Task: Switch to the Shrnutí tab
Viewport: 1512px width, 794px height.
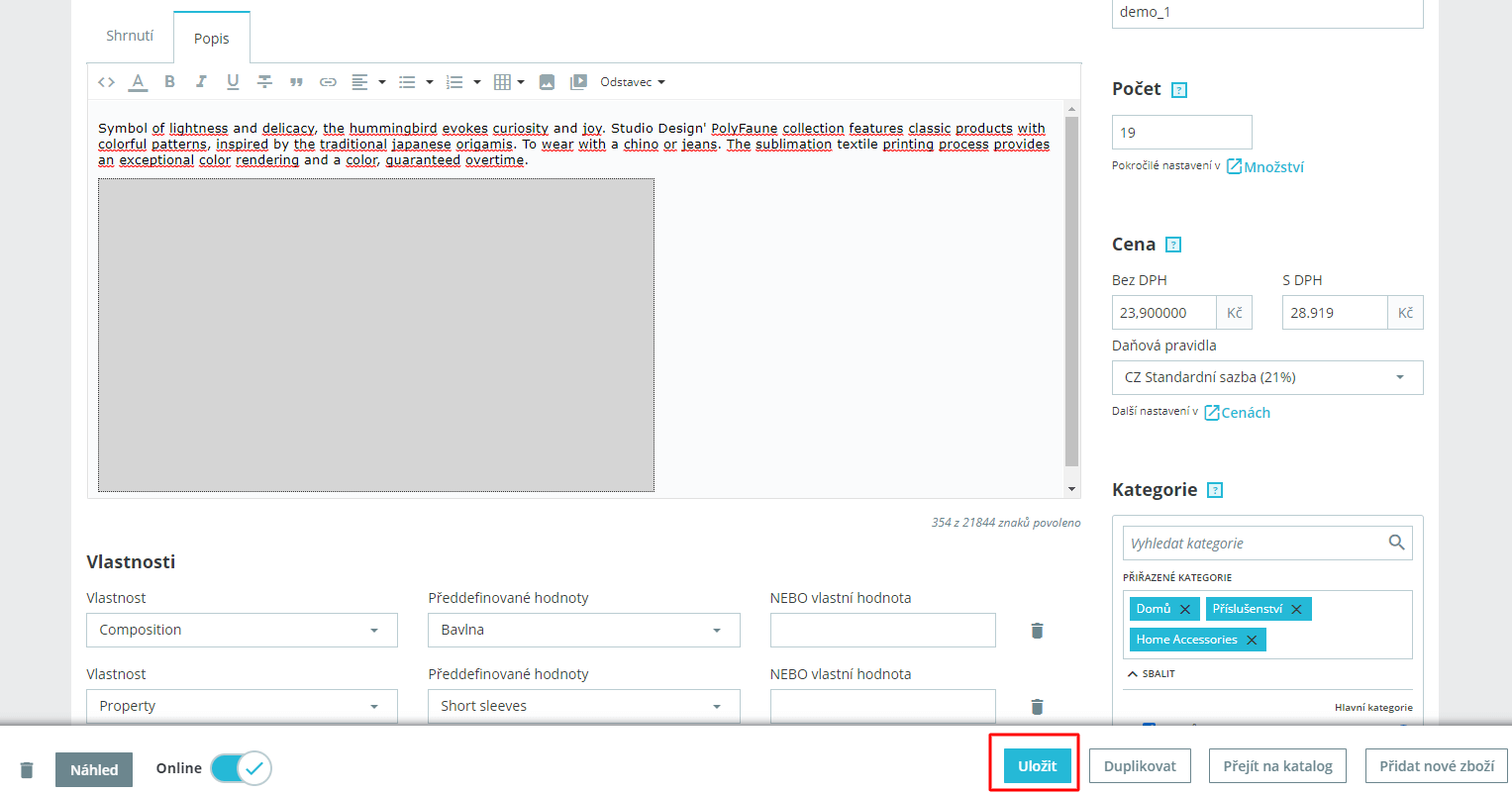Action: (x=130, y=36)
